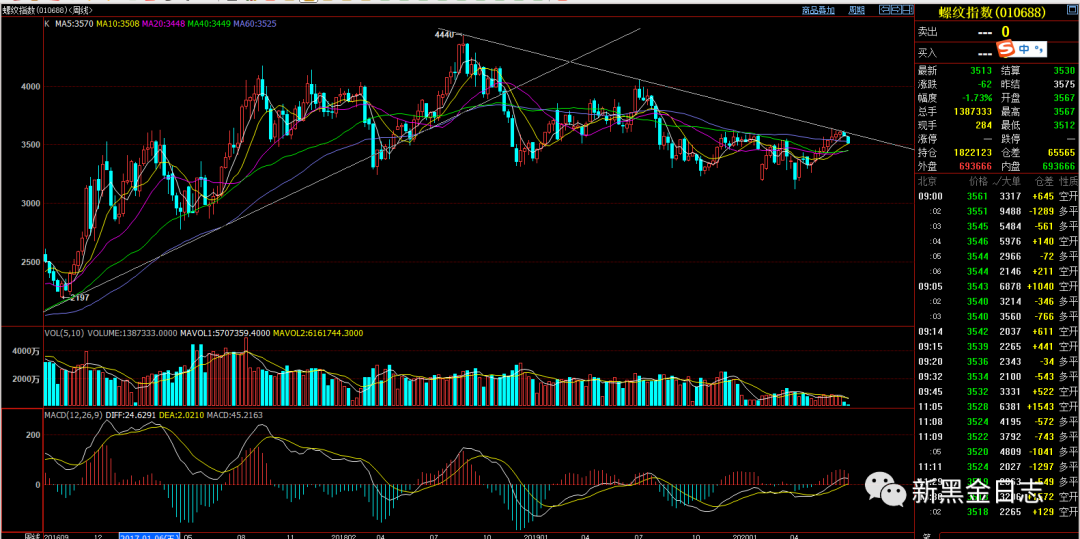Viewport: 1080px width, 539px height.
Task: Click the 仓差 65565 value
Action: point(1061,153)
